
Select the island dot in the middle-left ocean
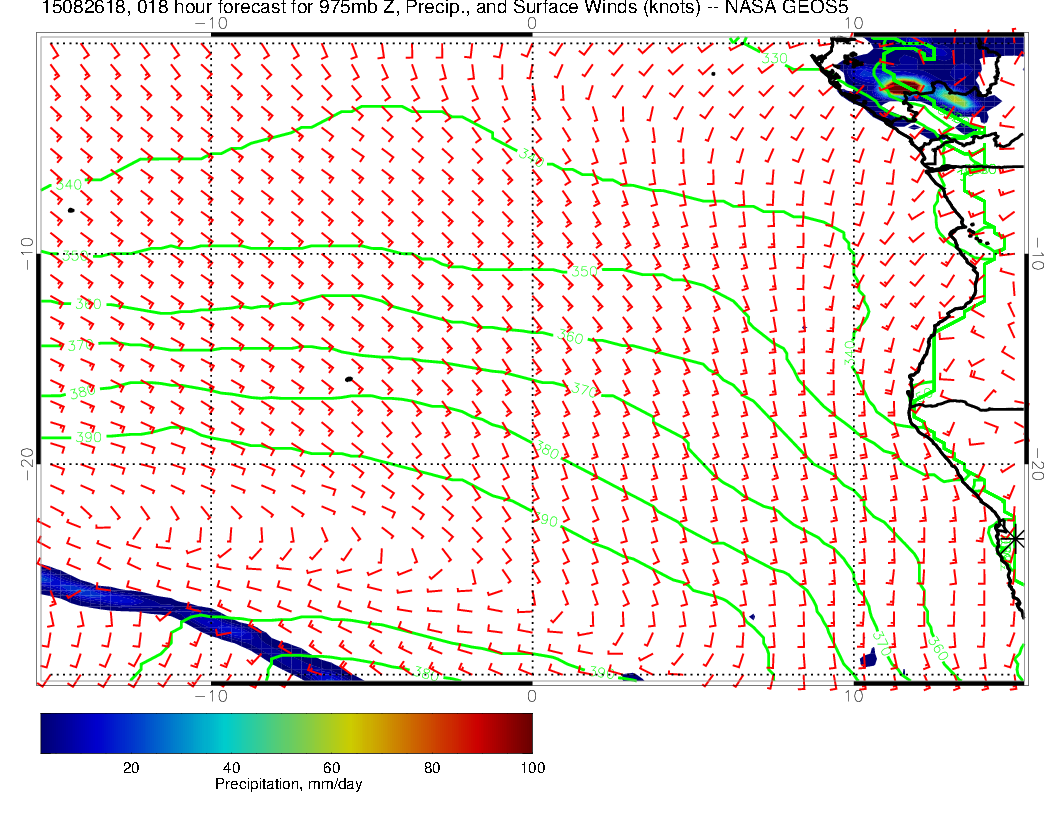[348, 379]
